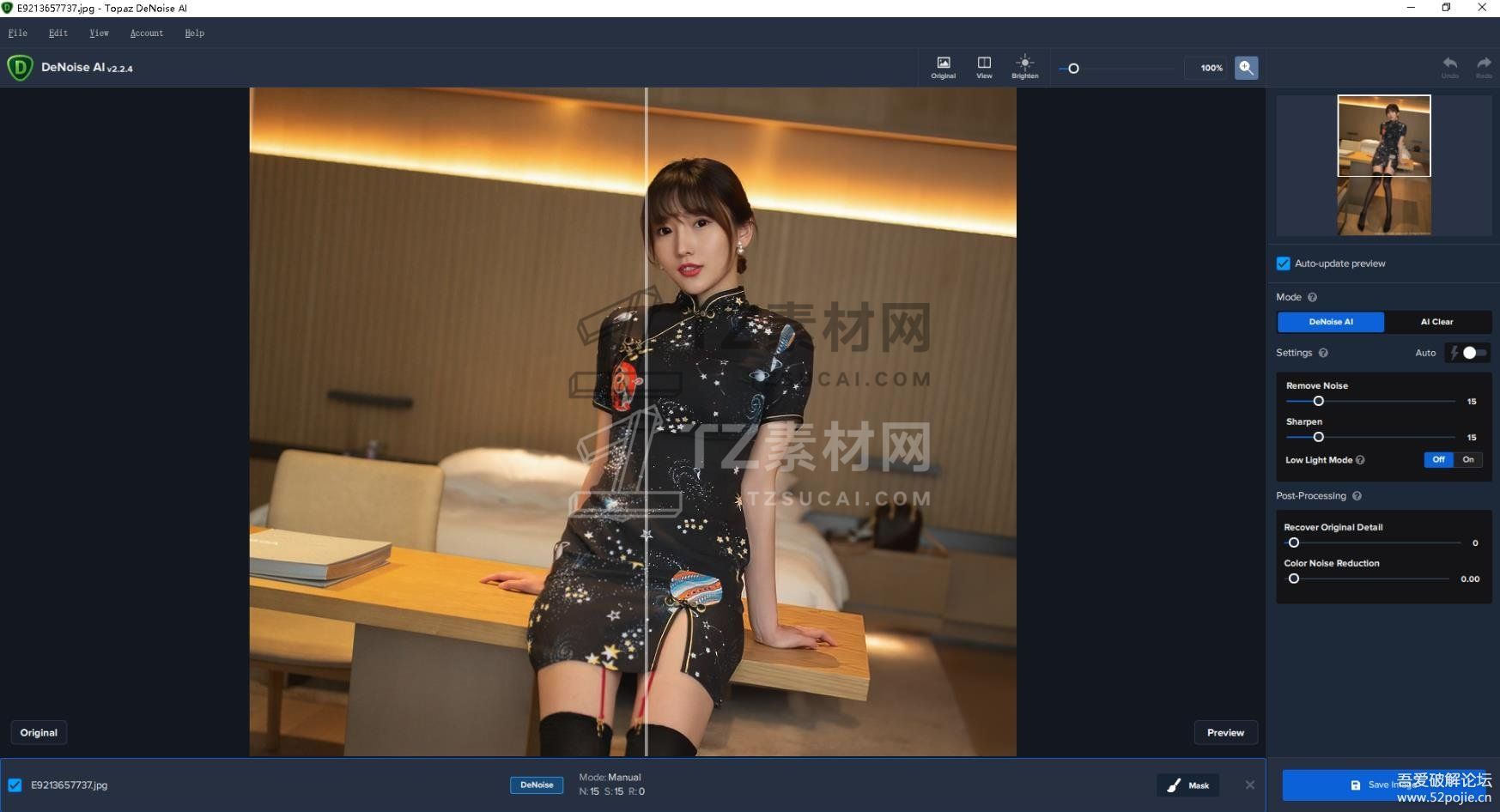Click the Sharpen slider handle
The width and height of the screenshot is (1500, 812).
pos(1319,438)
